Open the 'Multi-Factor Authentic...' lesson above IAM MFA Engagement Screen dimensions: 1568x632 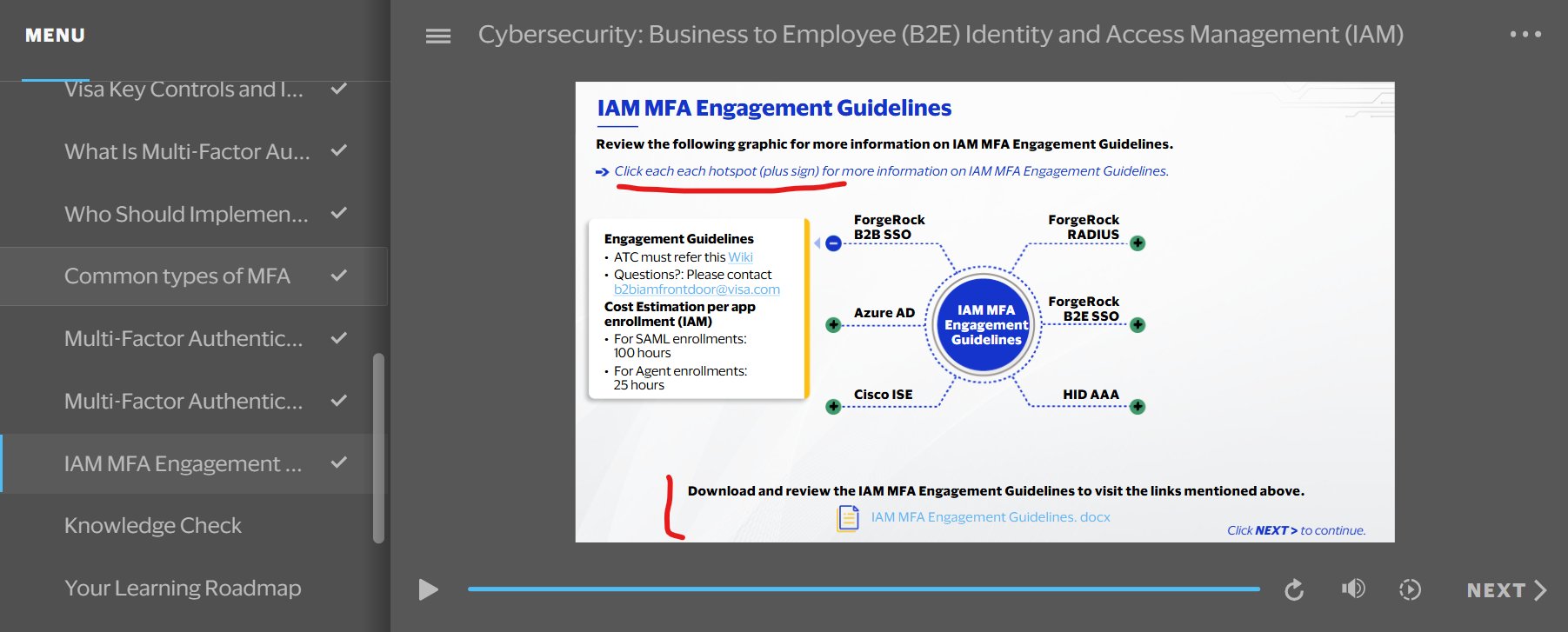[194, 402]
